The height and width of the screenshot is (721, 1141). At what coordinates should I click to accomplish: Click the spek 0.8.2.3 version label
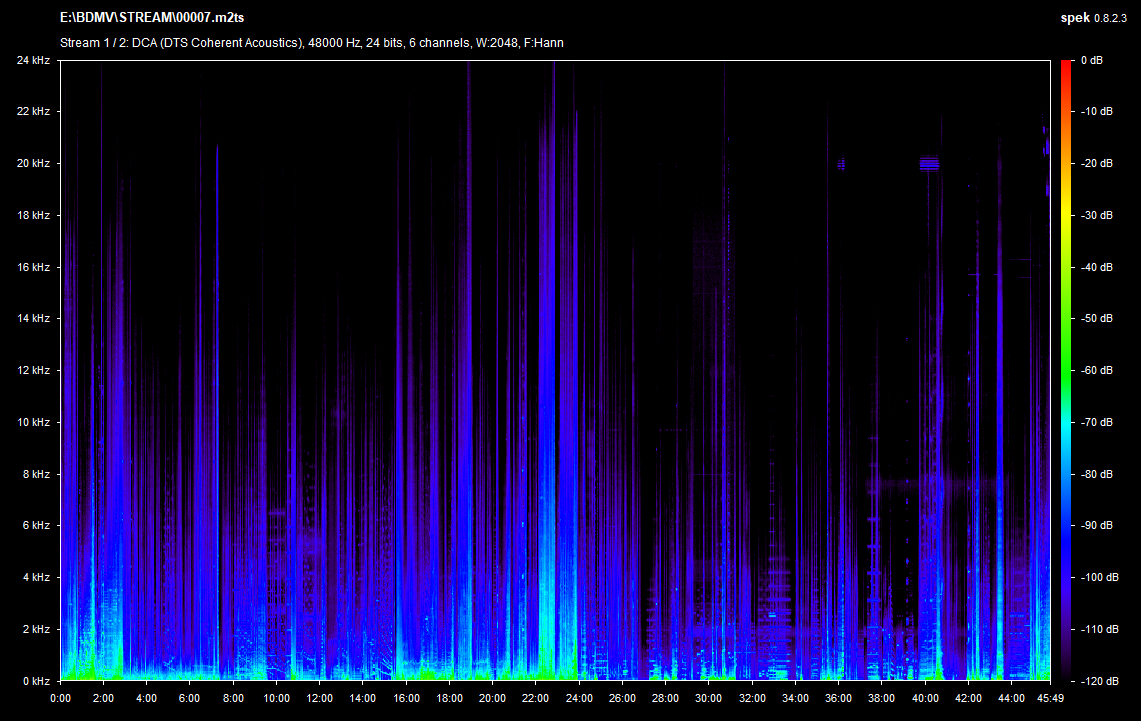pos(1096,18)
